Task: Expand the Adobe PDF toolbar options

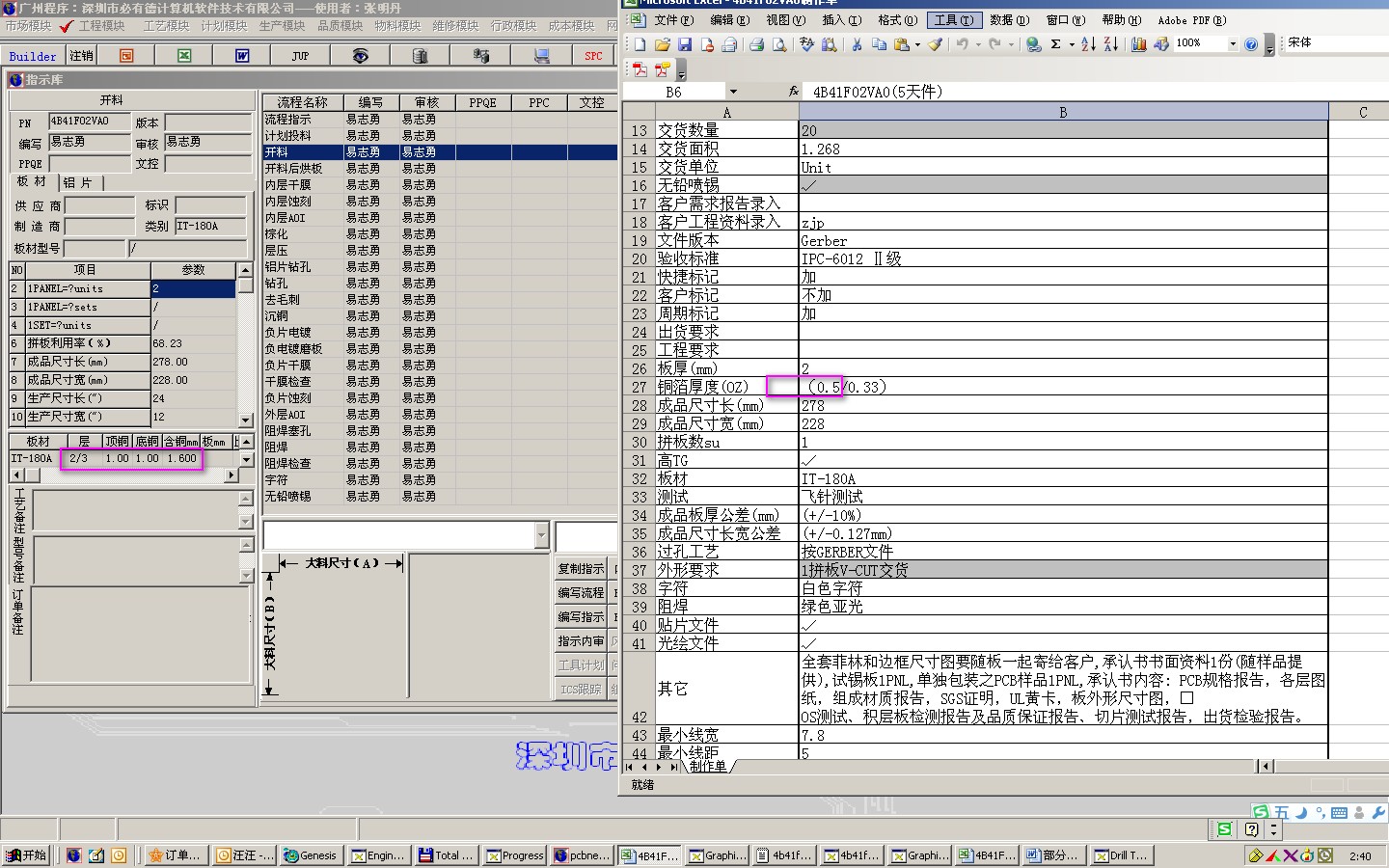Action: coord(681,71)
